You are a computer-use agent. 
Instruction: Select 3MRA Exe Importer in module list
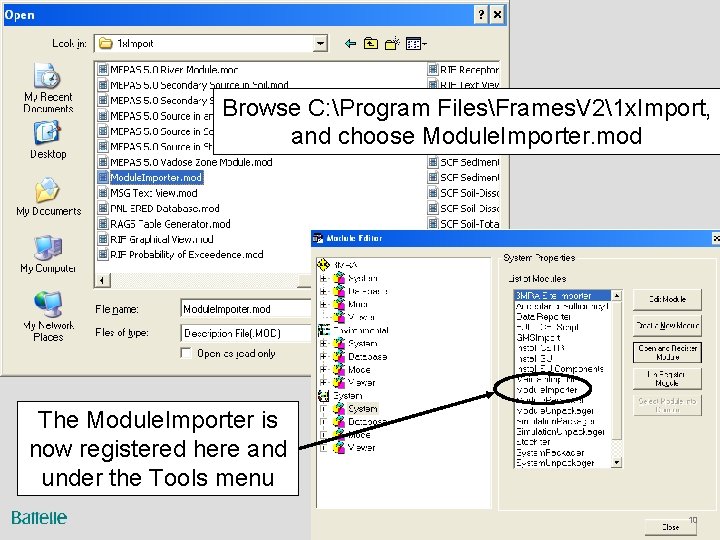(x=562, y=296)
